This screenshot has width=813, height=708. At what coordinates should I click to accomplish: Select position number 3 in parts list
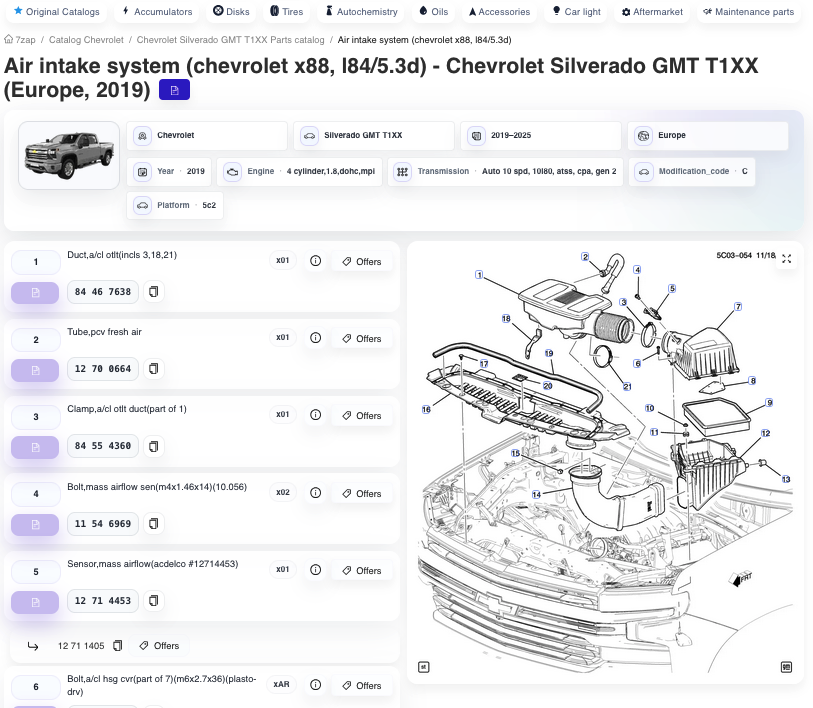click(36, 417)
